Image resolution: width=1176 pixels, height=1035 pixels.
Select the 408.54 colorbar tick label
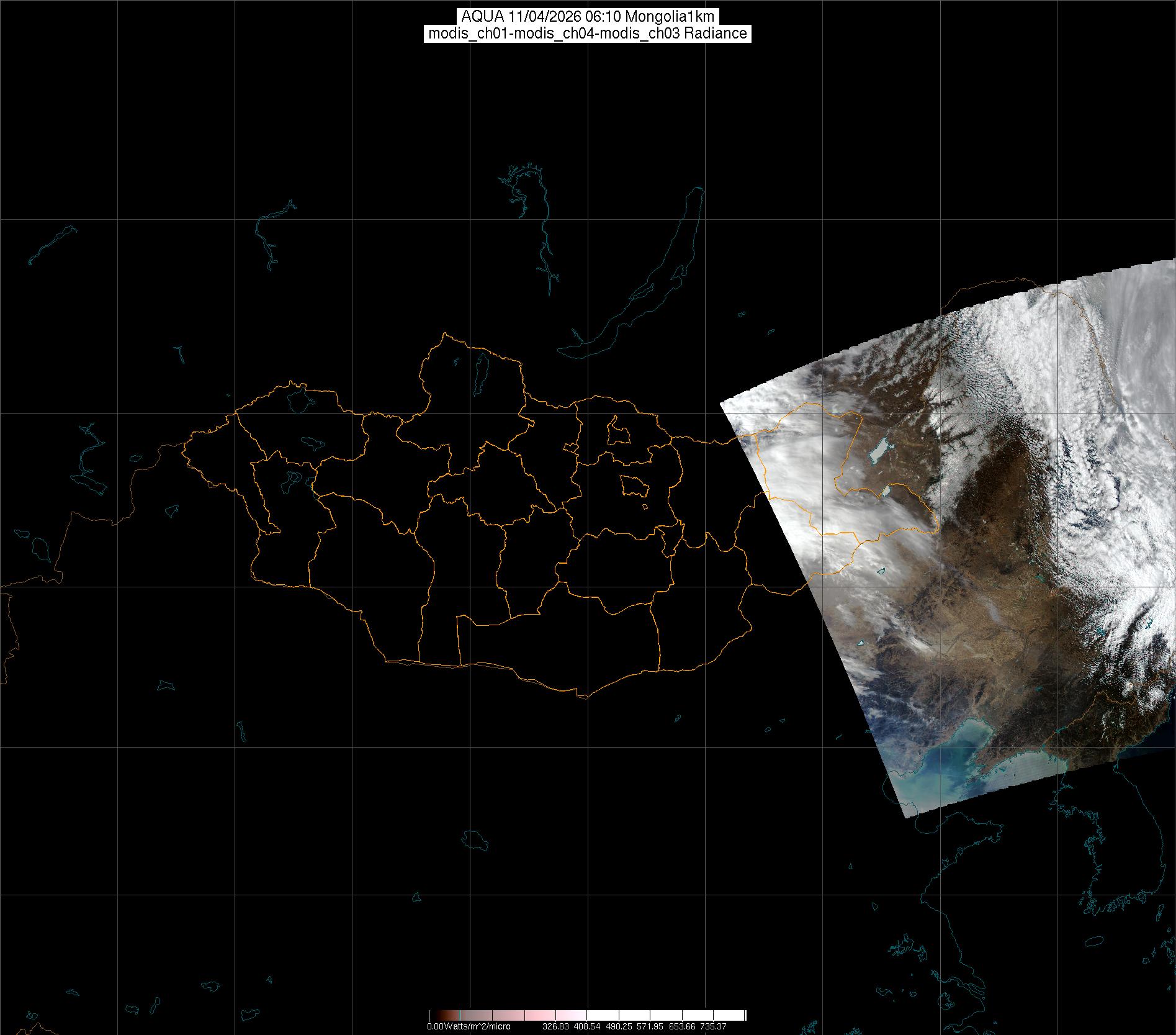coord(587,1026)
